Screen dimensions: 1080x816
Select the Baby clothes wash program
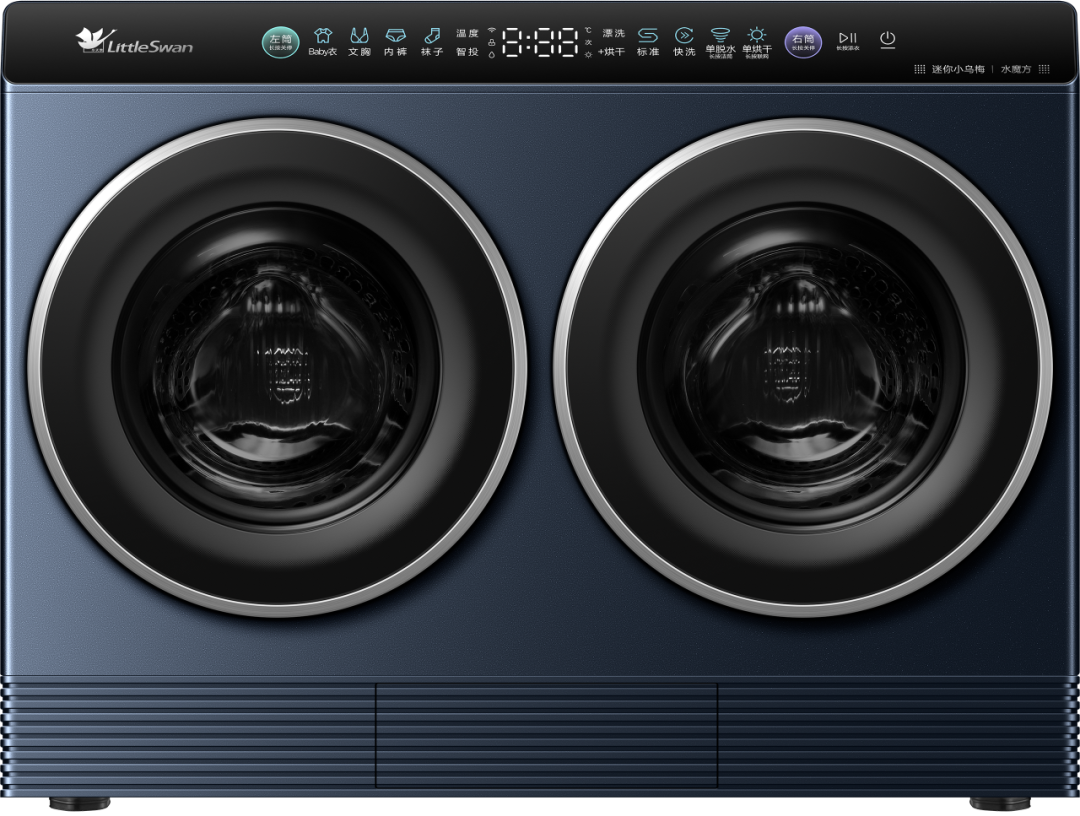[x=322, y=41]
